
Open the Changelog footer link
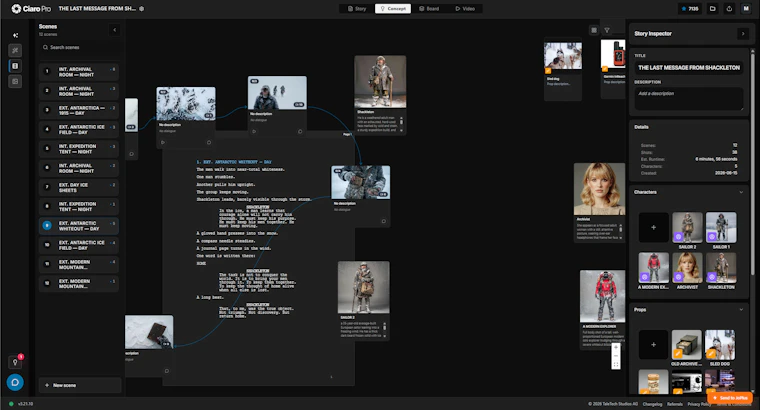[x=652, y=404]
